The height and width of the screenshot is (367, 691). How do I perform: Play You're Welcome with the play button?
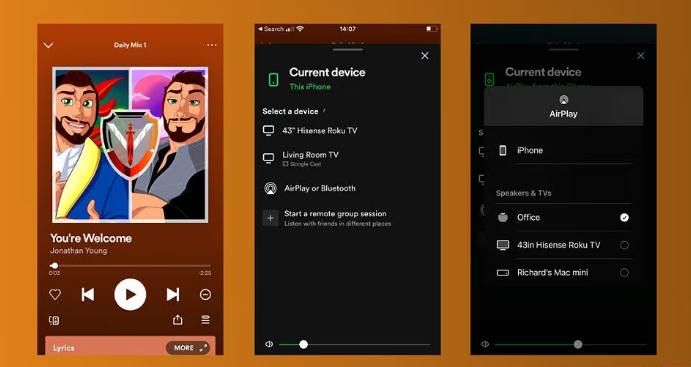(130, 294)
